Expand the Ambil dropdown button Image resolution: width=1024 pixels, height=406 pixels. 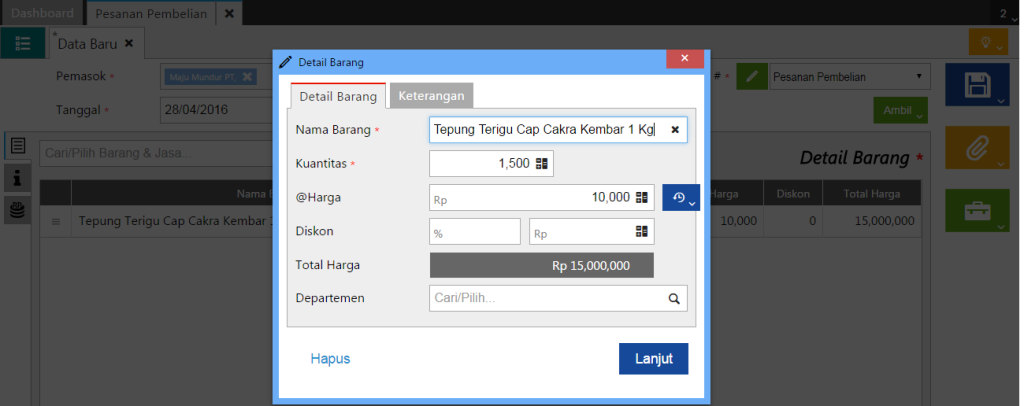(x=900, y=110)
